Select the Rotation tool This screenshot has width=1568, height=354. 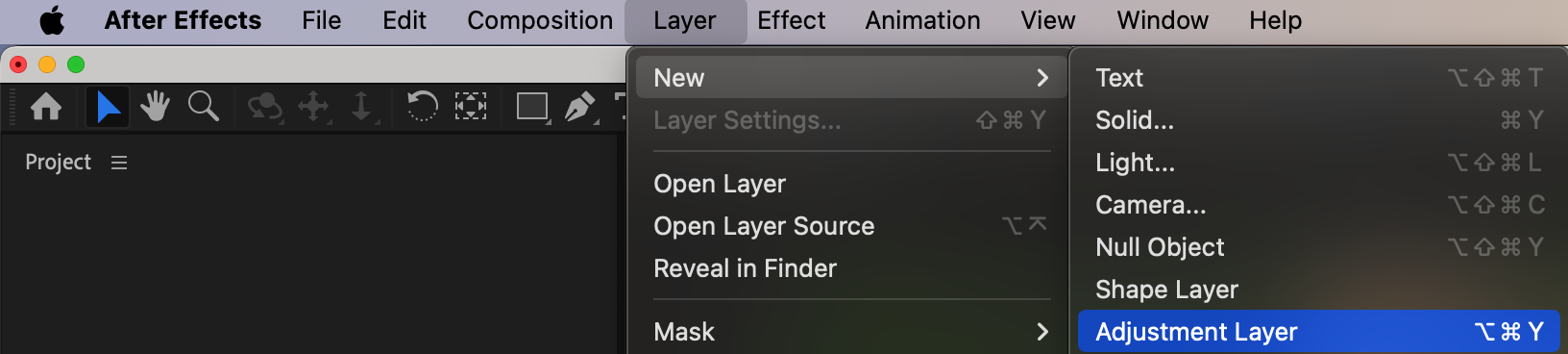click(422, 106)
